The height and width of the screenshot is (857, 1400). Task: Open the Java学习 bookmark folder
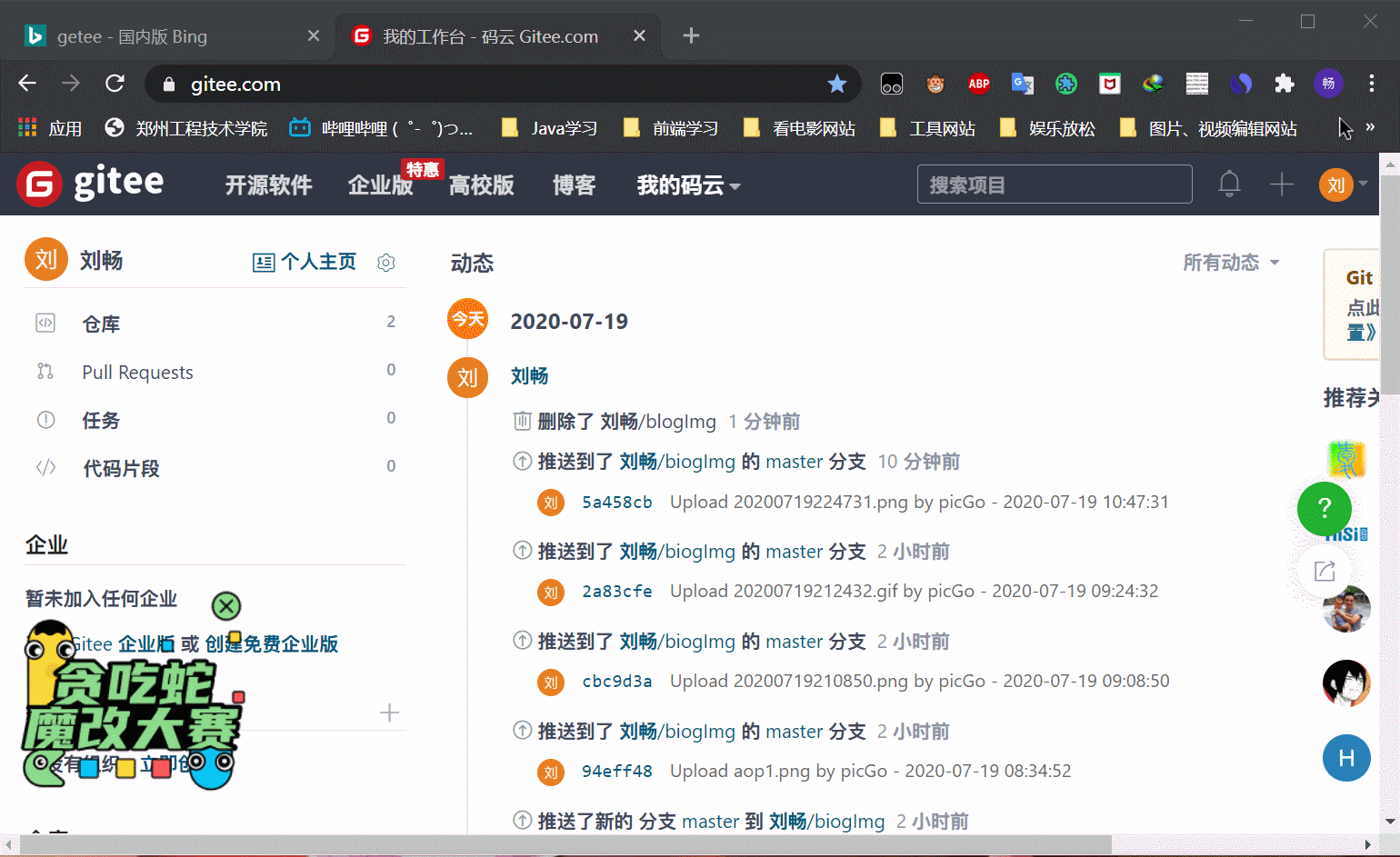(550, 128)
